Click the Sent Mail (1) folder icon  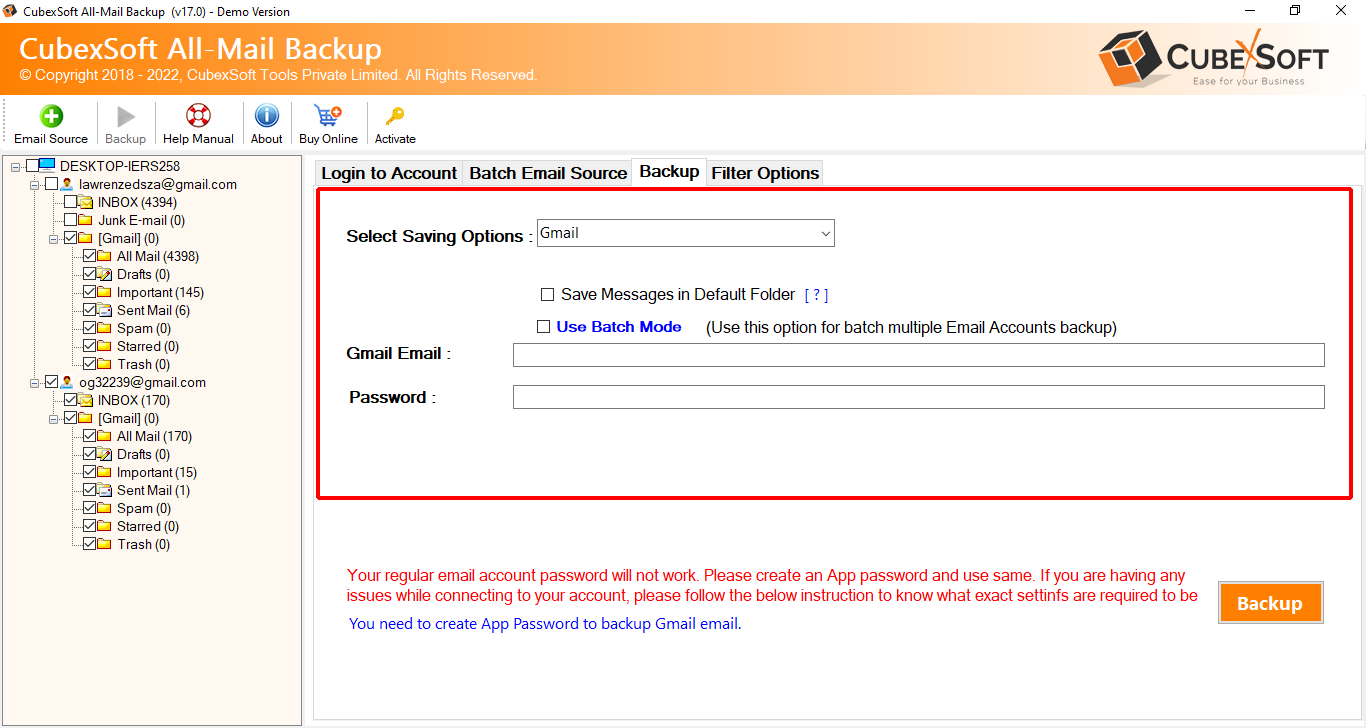[105, 490]
